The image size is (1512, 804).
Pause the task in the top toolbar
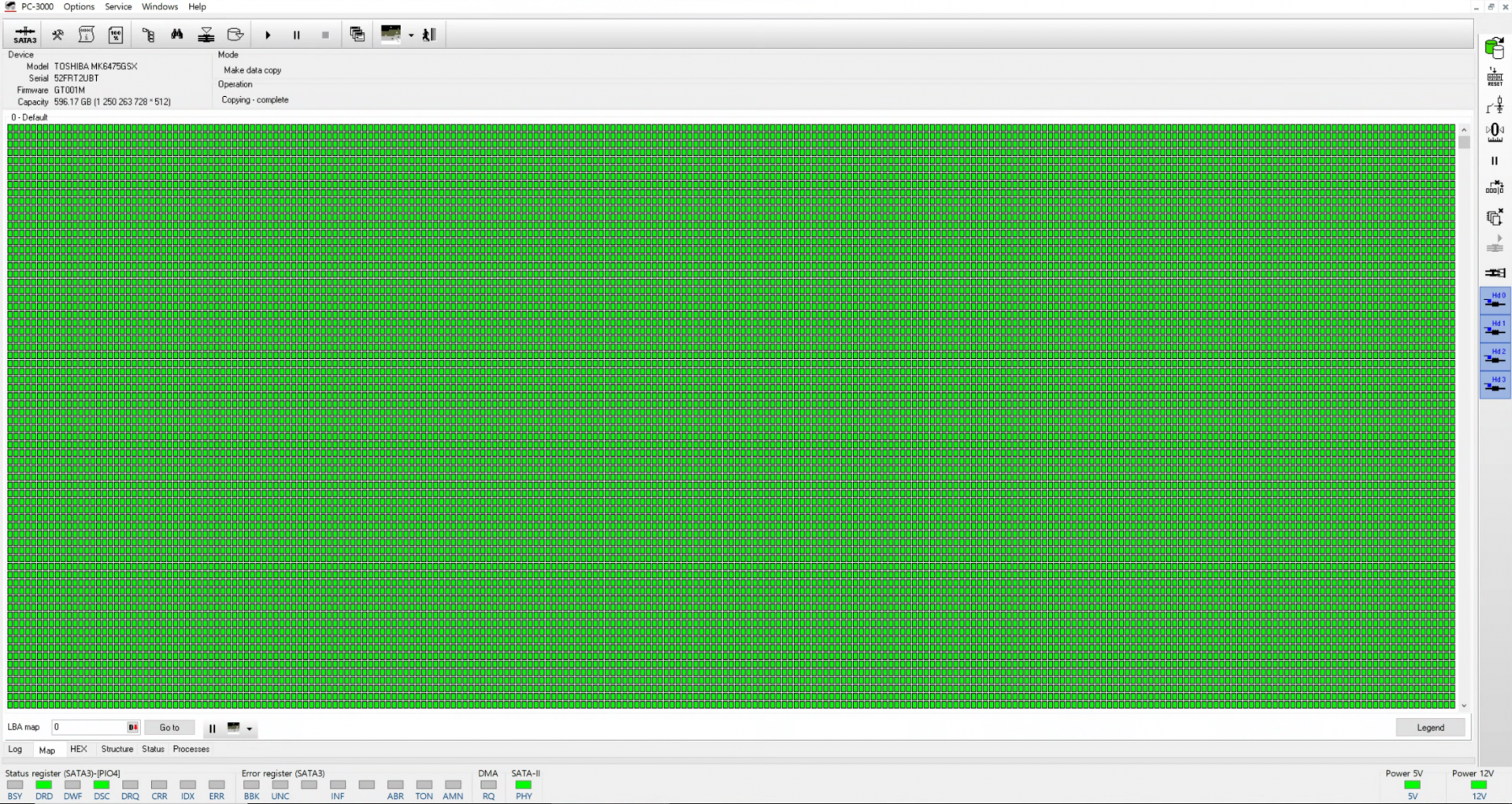(297, 35)
